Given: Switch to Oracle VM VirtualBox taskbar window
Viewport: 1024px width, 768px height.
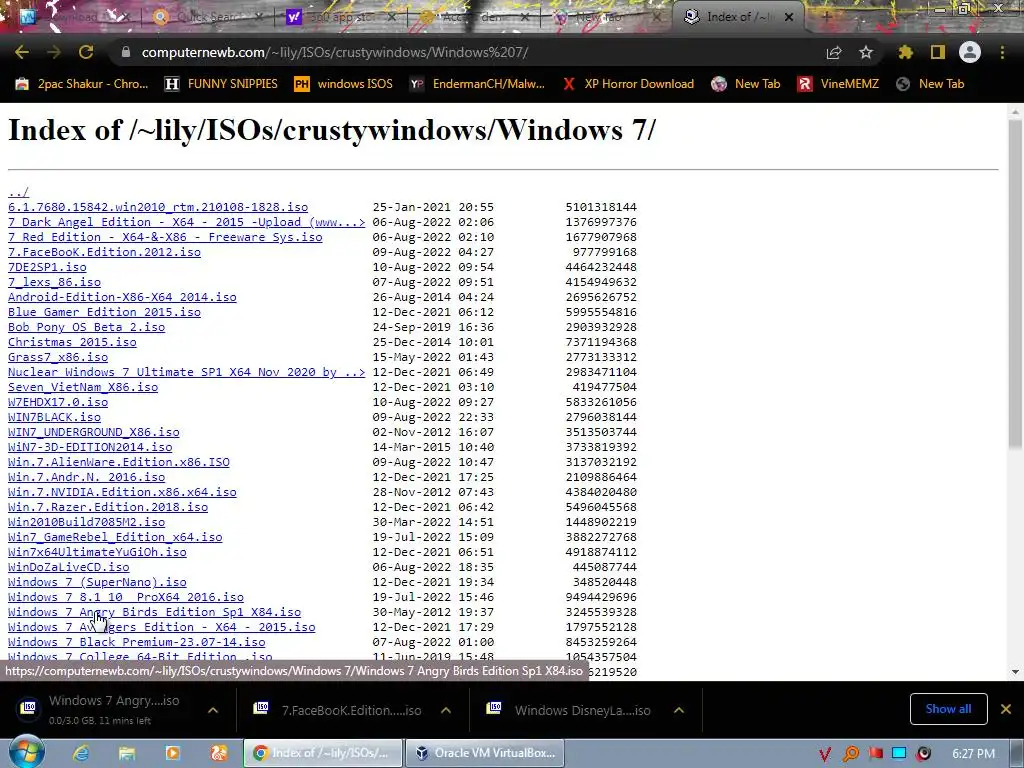Looking at the screenshot, I should [485, 753].
